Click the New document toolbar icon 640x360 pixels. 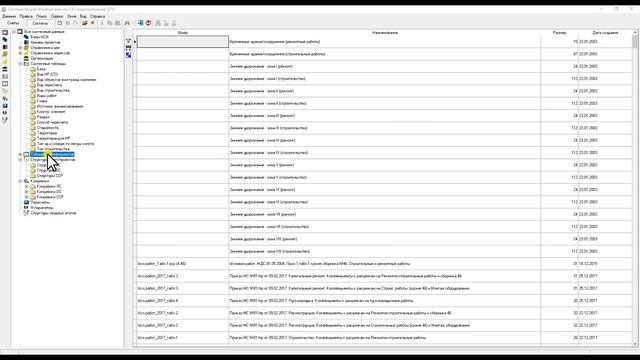click(x=60, y=23)
